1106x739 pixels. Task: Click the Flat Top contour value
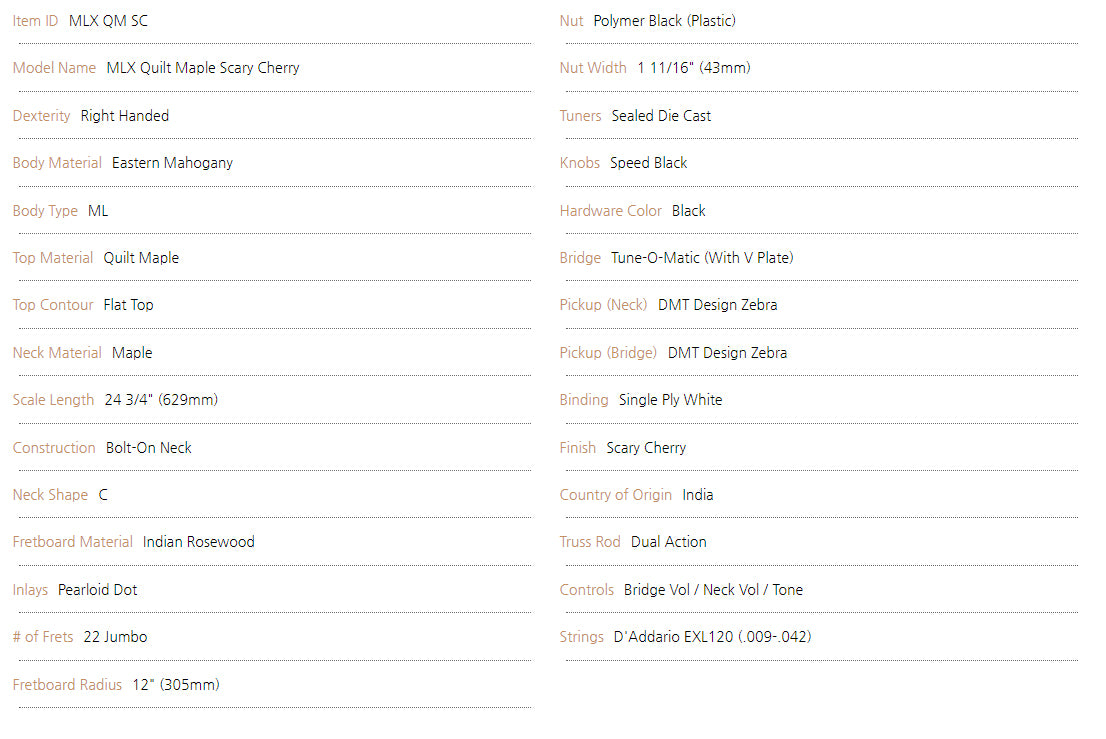(128, 305)
